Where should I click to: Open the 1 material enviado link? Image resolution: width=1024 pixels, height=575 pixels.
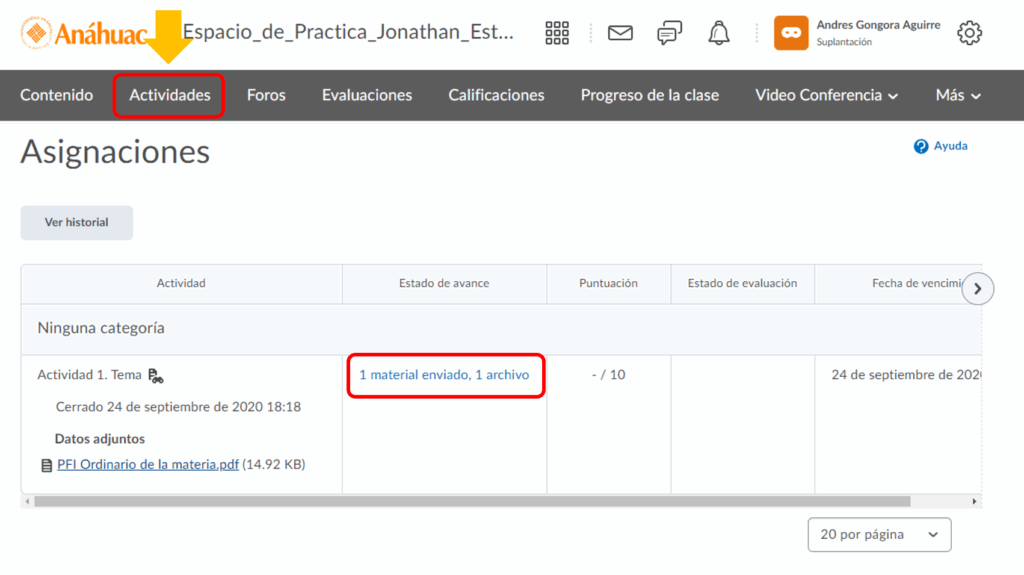coord(444,375)
